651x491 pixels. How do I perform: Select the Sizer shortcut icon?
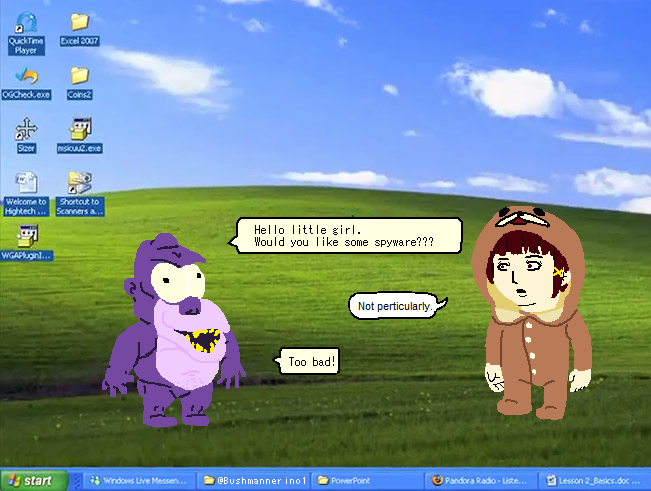(26, 129)
